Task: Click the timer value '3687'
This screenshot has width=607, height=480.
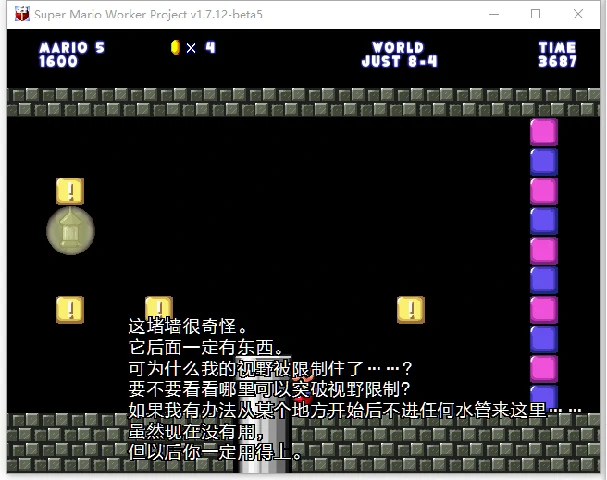Action: click(557, 62)
